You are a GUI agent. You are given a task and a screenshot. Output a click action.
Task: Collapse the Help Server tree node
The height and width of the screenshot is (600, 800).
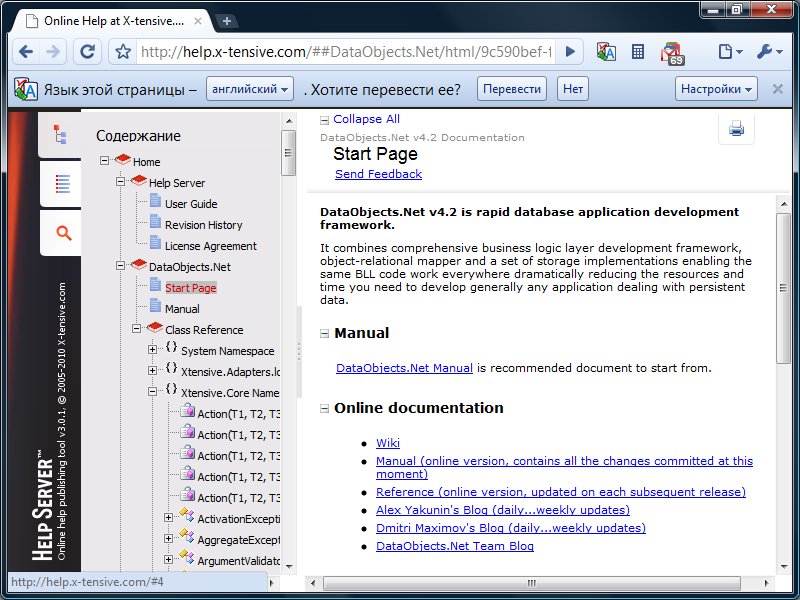(120, 182)
